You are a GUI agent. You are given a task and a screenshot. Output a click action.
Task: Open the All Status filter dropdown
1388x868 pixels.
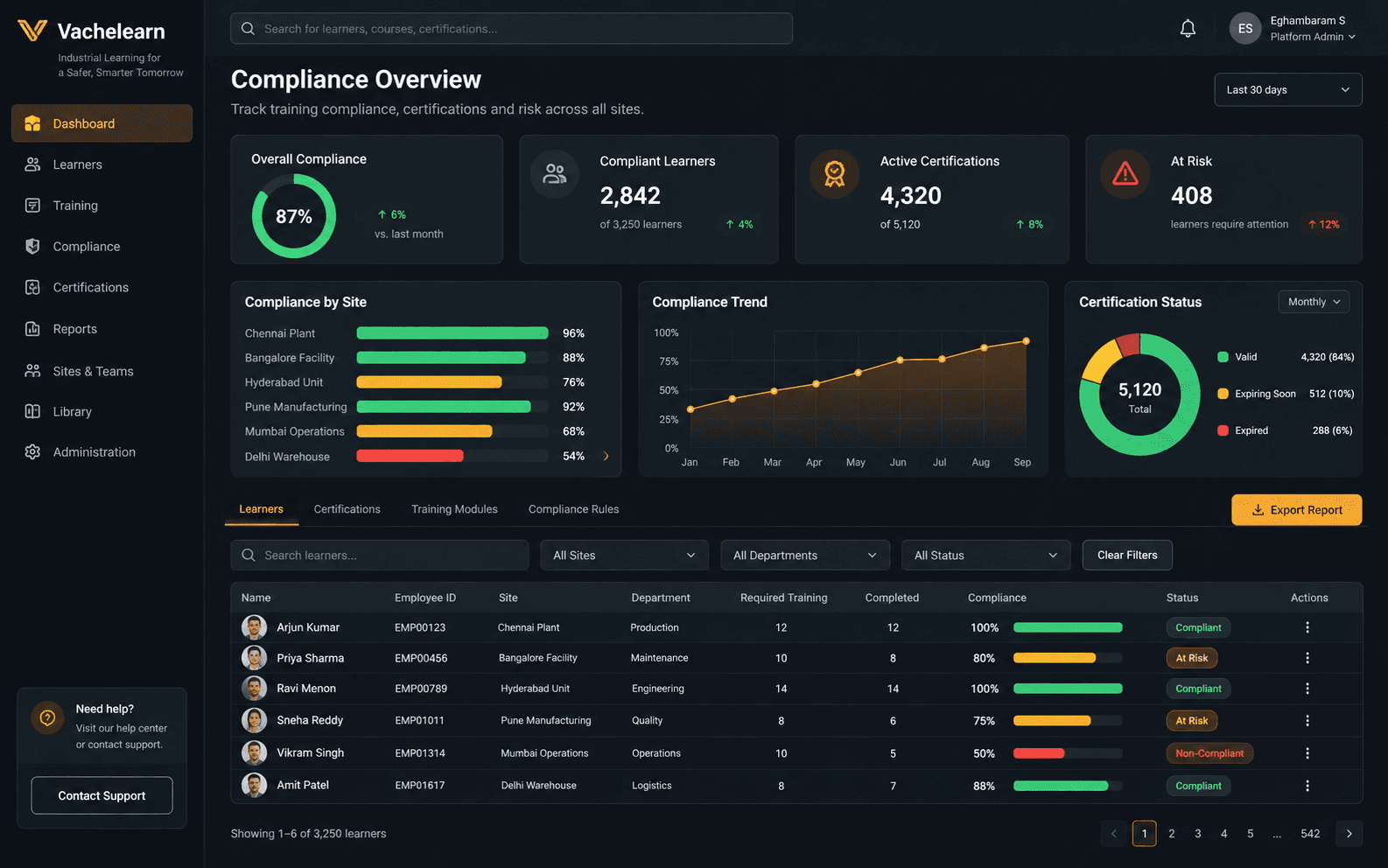pyautogui.click(x=986, y=556)
